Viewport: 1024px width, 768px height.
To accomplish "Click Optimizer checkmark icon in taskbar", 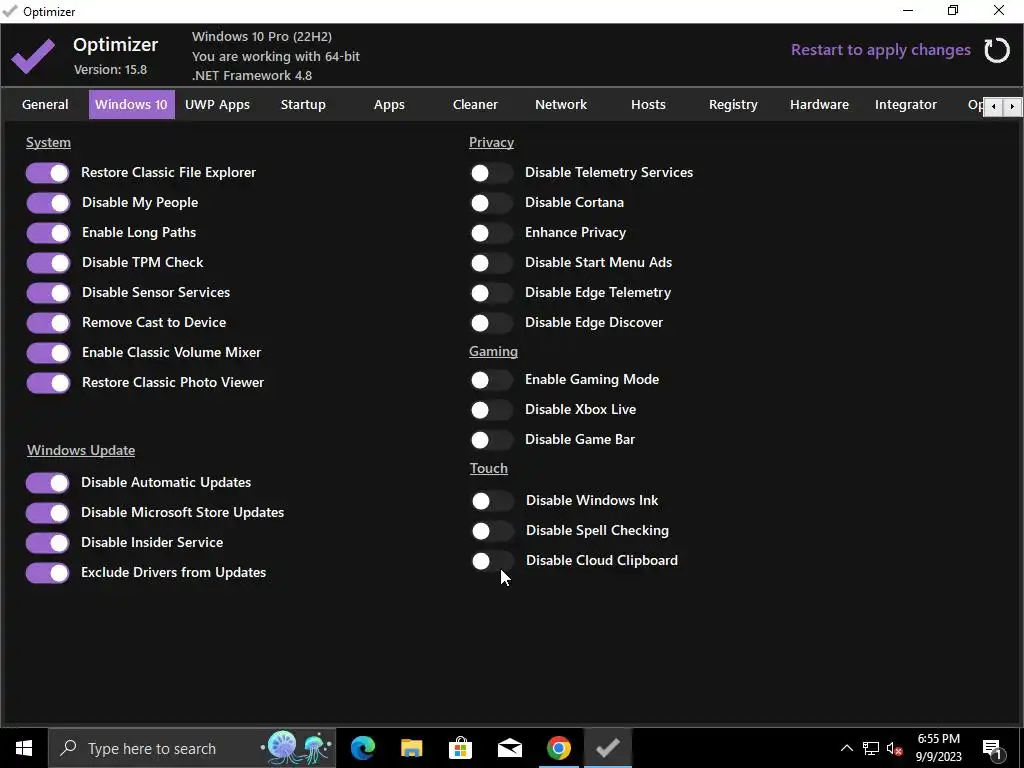I will pos(607,748).
